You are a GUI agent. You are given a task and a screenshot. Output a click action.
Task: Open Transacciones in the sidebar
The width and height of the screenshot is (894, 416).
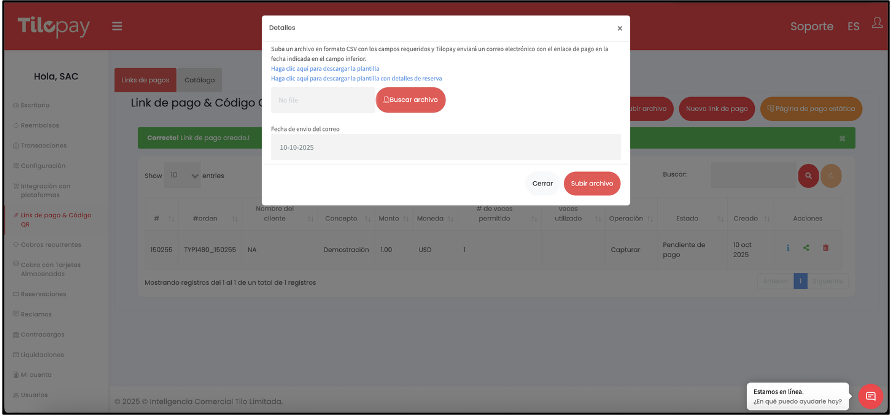(42, 145)
